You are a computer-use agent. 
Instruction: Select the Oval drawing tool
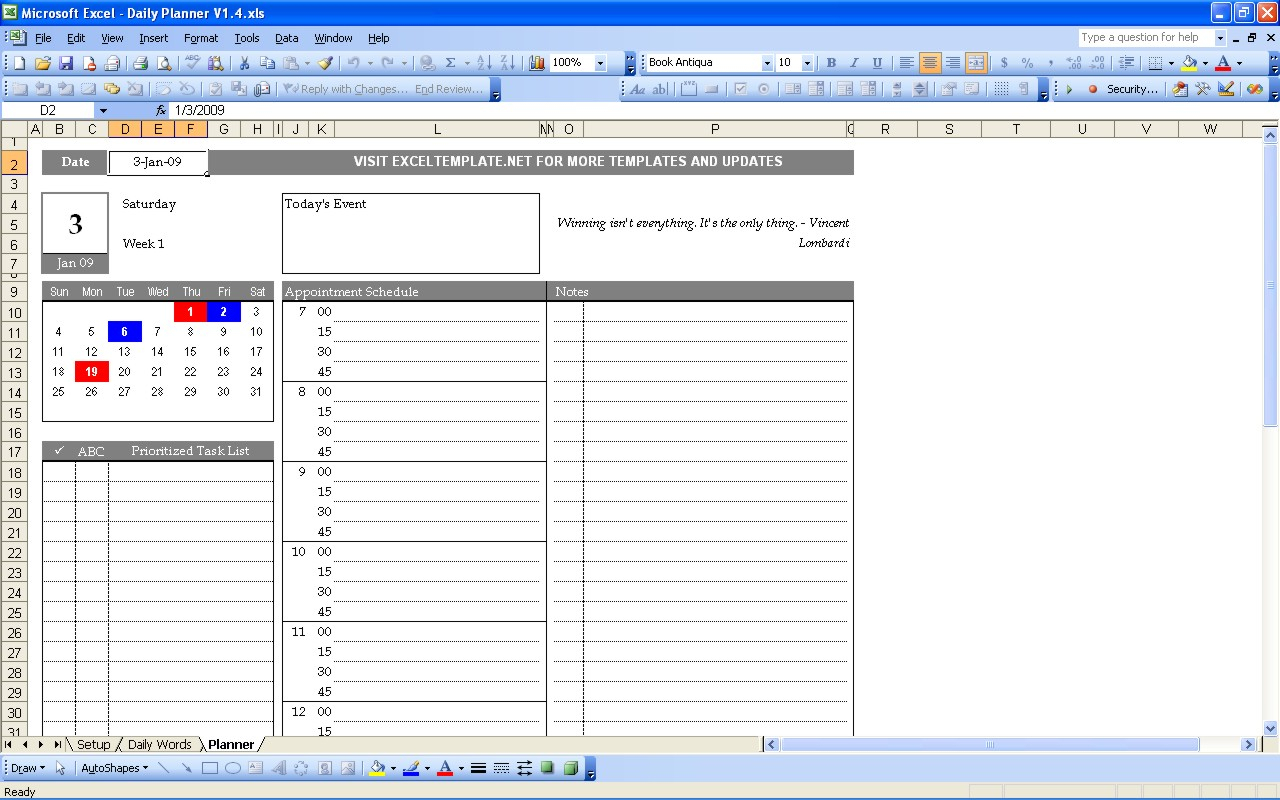[233, 768]
